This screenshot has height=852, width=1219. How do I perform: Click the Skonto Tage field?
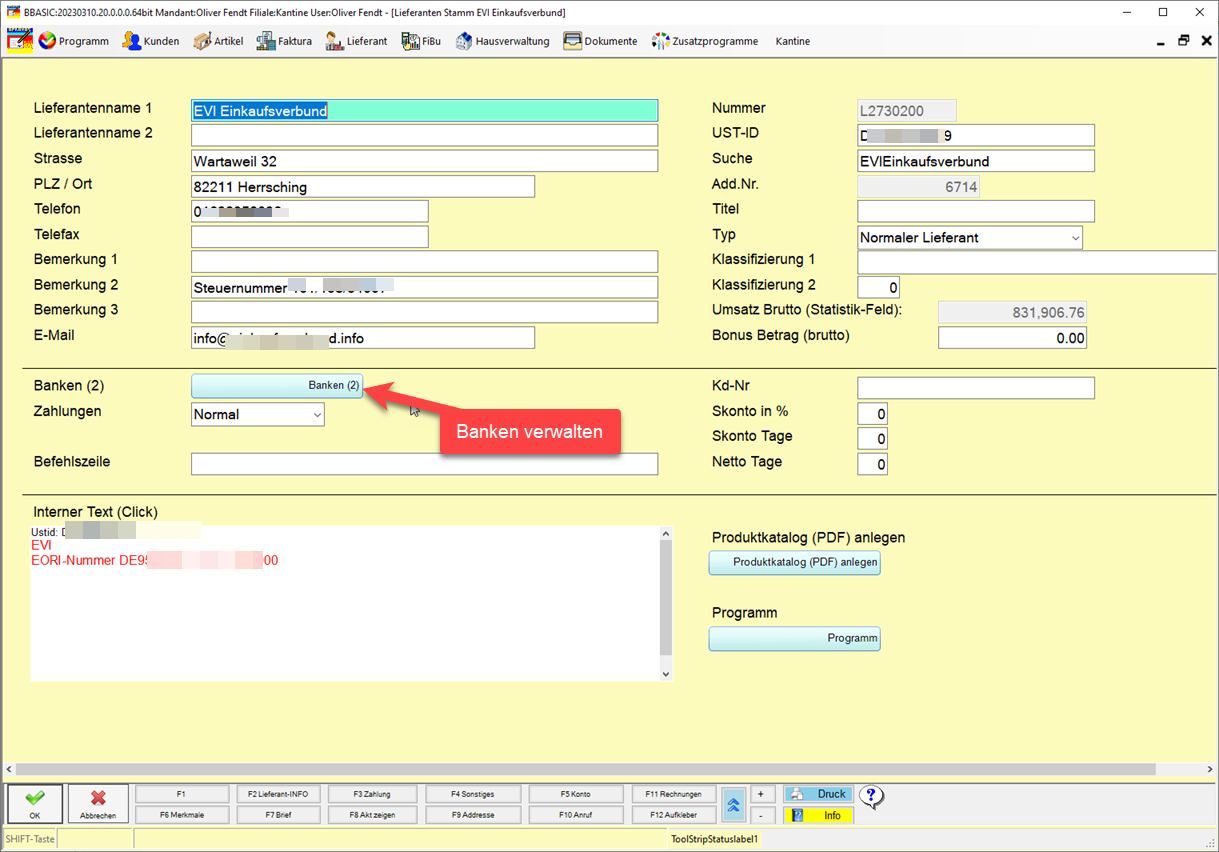coord(872,439)
